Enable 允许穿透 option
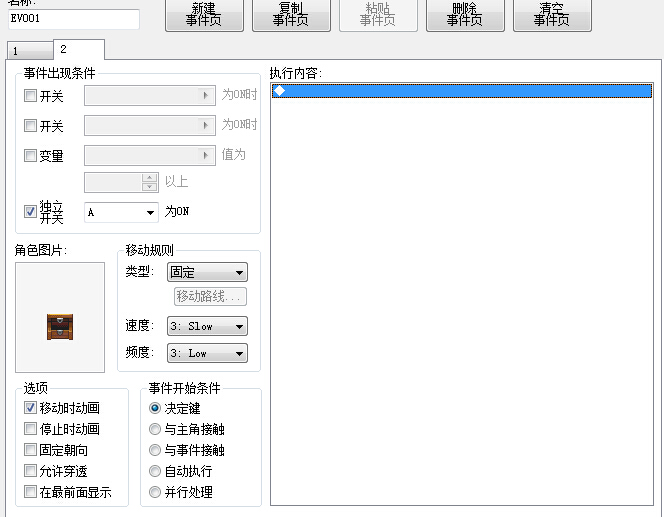 [30, 470]
